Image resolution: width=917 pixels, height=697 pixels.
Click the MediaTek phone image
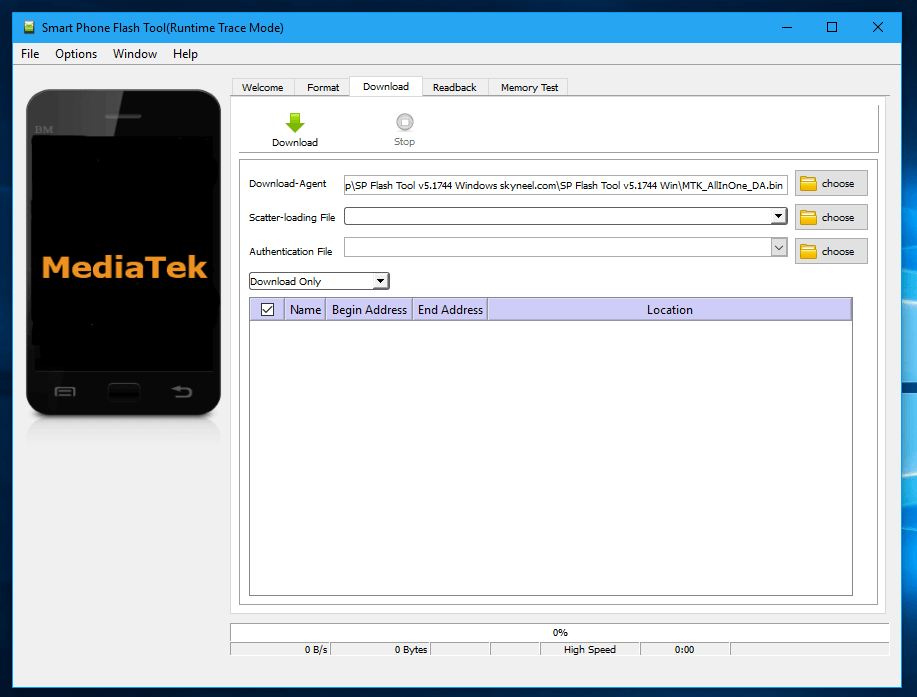pyautogui.click(x=123, y=253)
